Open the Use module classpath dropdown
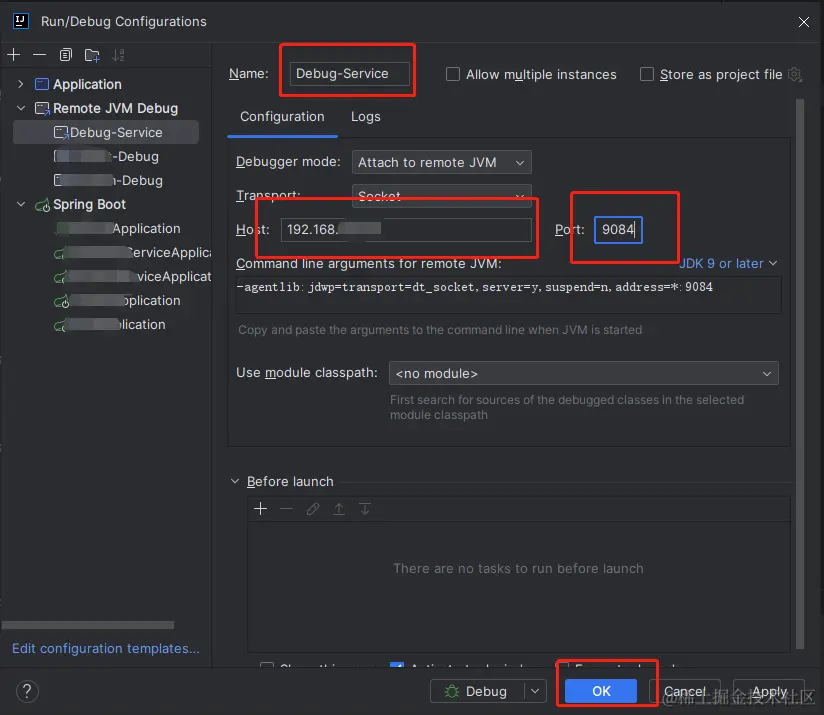This screenshot has height=715, width=824. click(583, 374)
